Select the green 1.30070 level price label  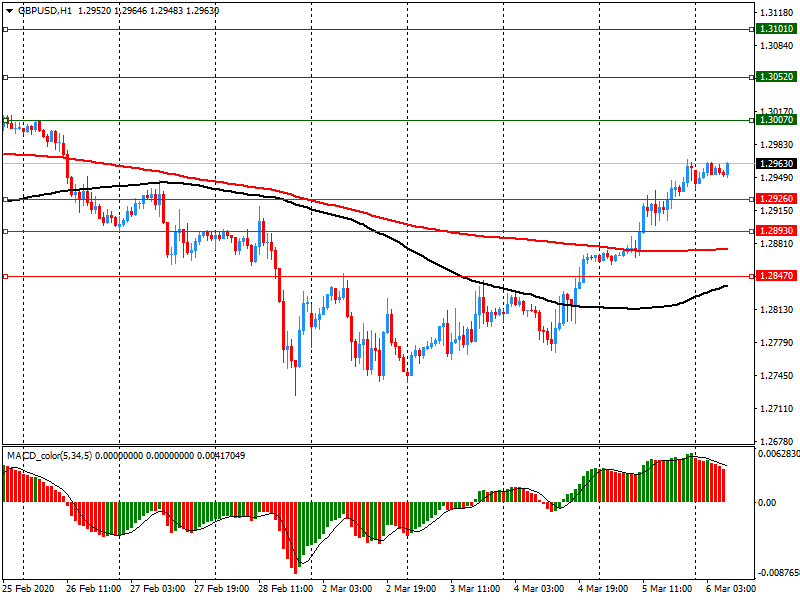[777, 119]
